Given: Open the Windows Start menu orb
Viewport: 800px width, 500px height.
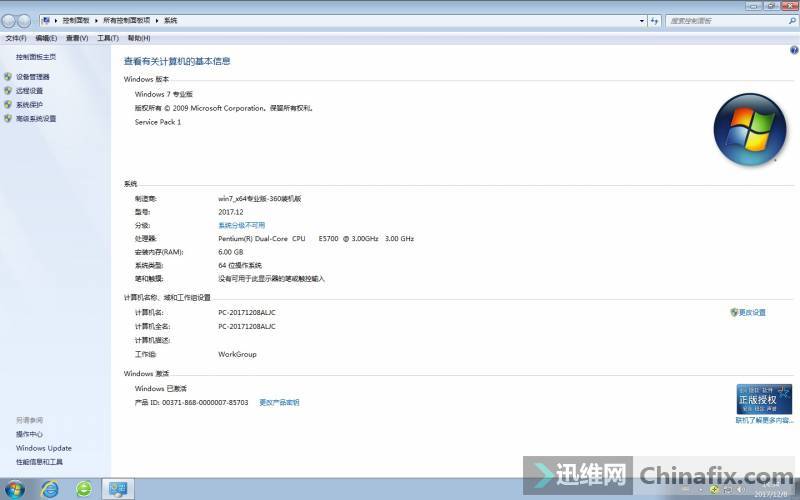Looking at the screenshot, I should (14, 489).
